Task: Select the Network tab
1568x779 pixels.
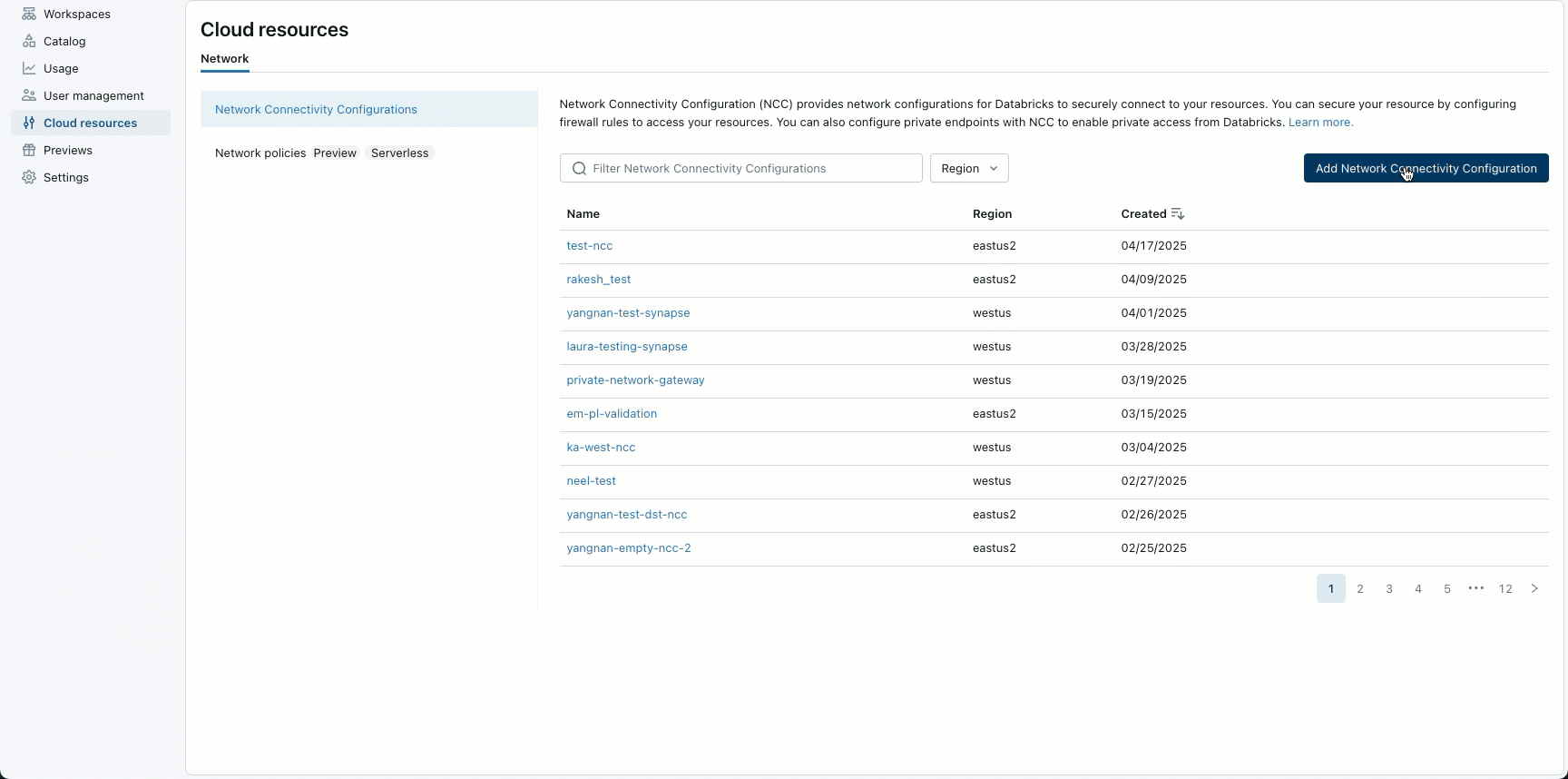Action: click(x=224, y=58)
